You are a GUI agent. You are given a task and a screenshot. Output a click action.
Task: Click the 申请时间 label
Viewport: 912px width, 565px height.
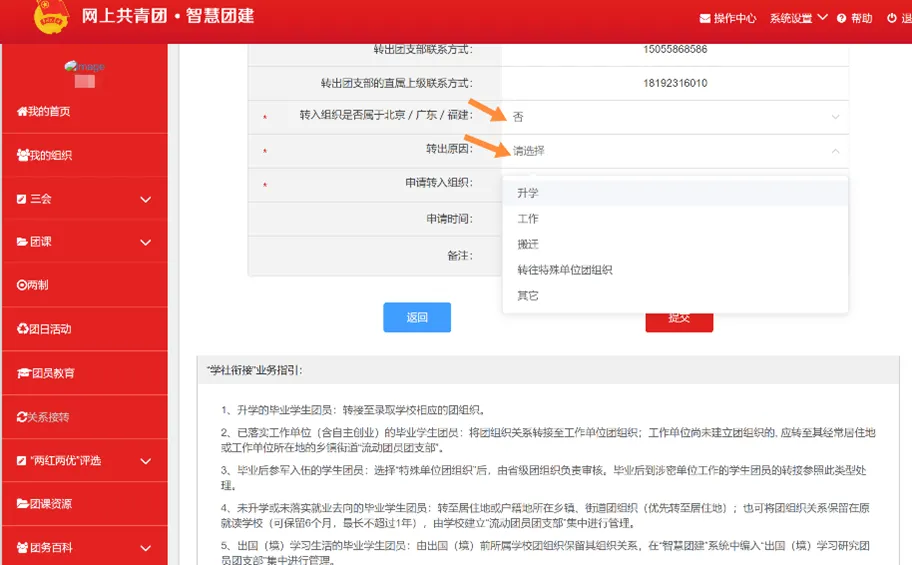[450, 219]
